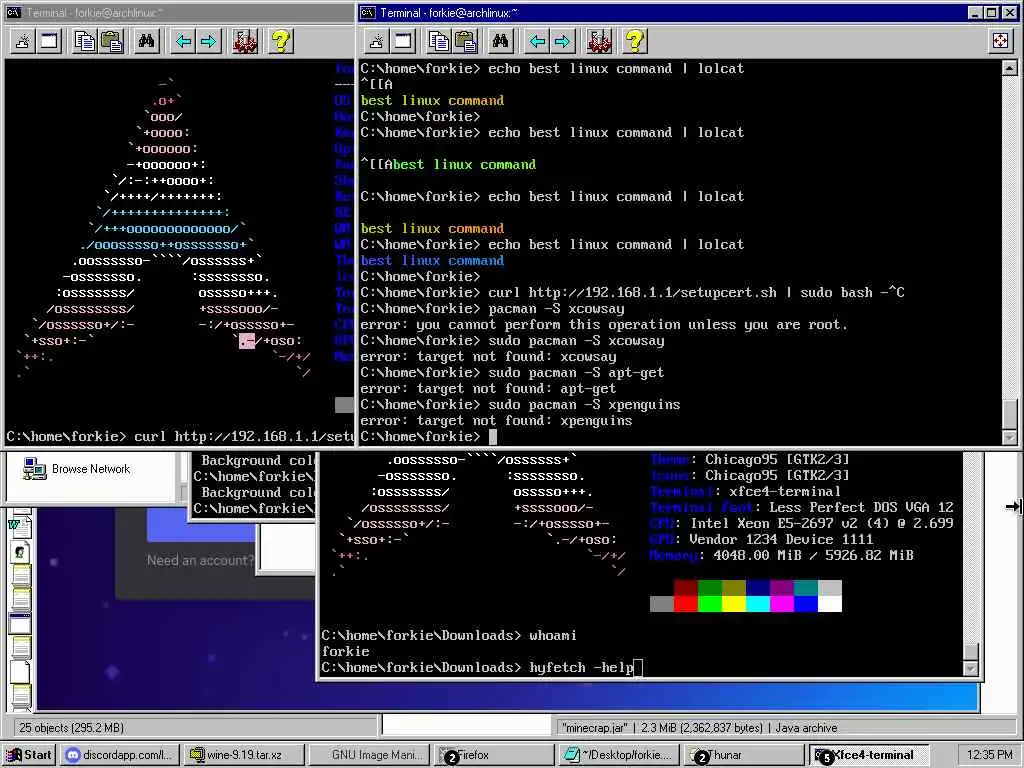Switch to the Thunar taskbar group
The height and width of the screenshot is (768, 1024).
pos(744,755)
